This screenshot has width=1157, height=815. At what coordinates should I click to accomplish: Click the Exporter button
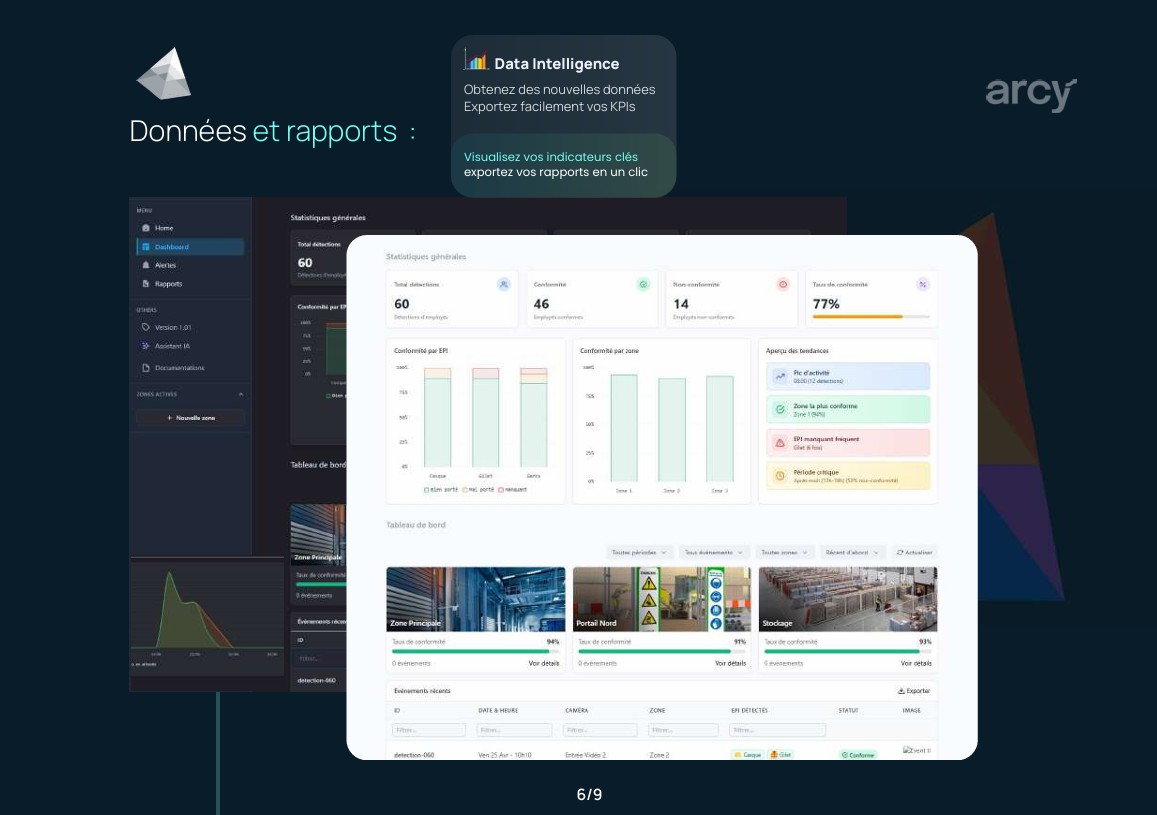pos(914,691)
